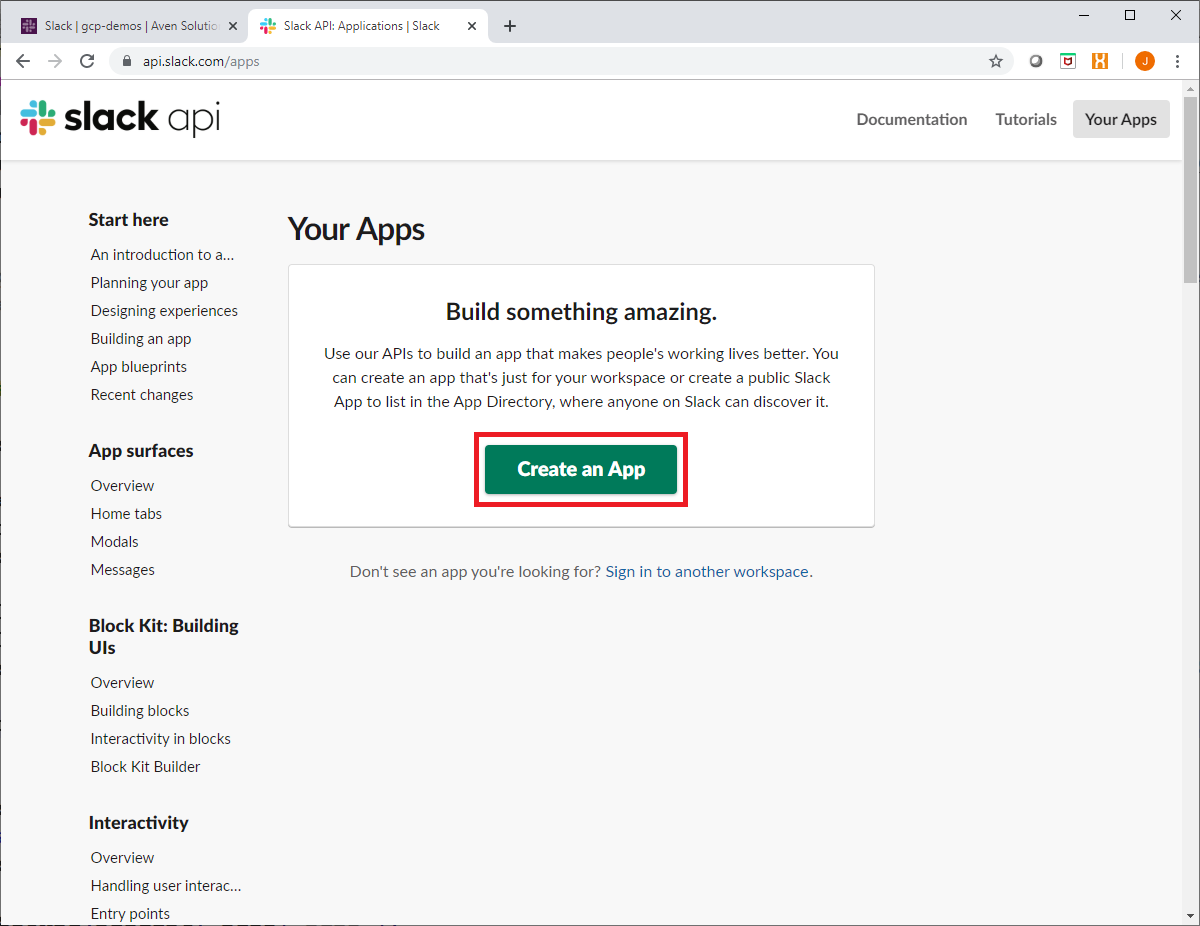The width and height of the screenshot is (1200, 926).
Task: Click the Create an App button
Action: pyautogui.click(x=581, y=469)
